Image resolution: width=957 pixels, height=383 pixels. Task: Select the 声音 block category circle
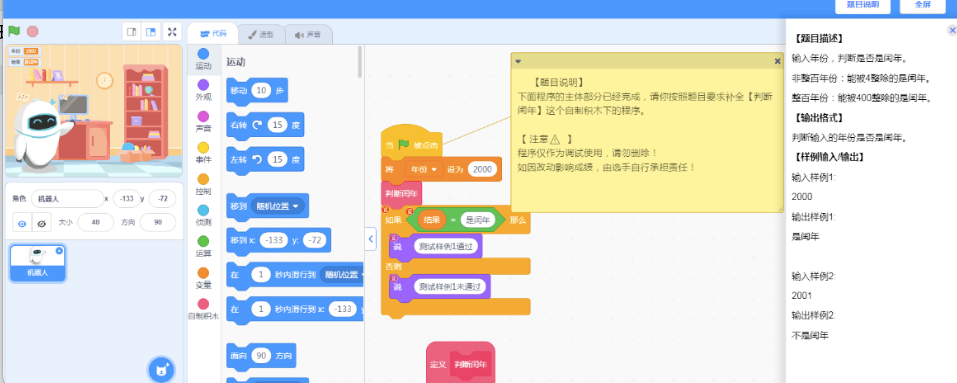point(203,116)
